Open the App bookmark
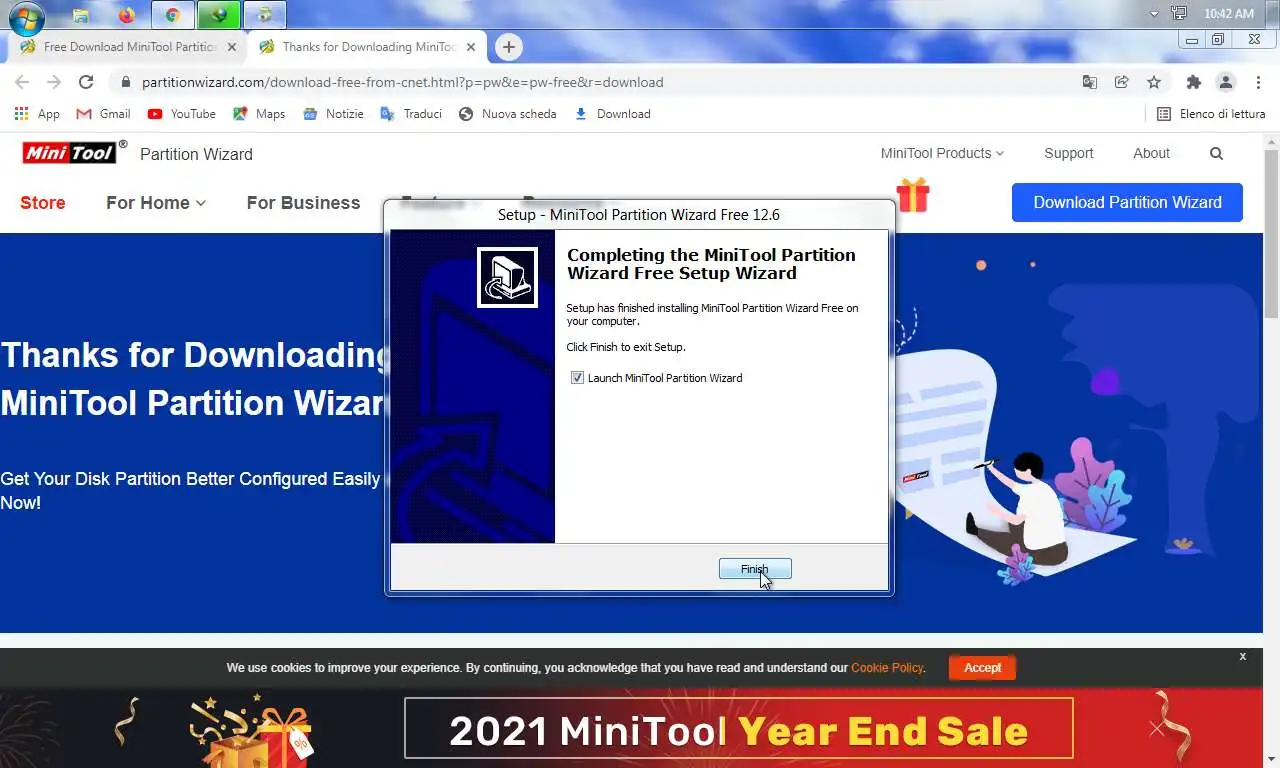The width and height of the screenshot is (1280, 768). coord(37,114)
